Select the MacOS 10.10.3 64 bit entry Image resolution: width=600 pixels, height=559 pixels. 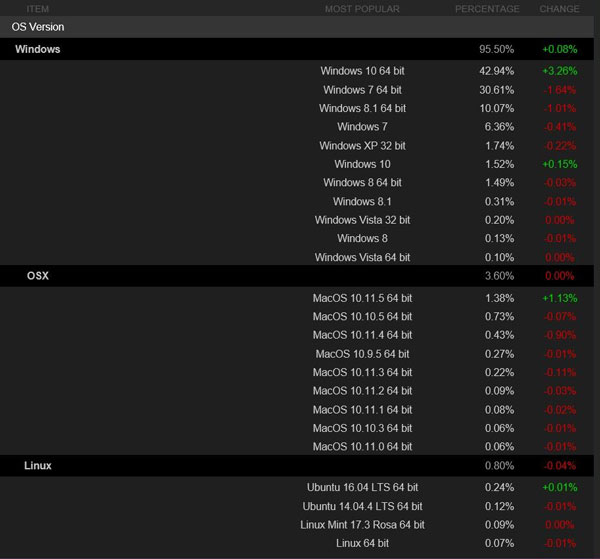[x=362, y=428]
